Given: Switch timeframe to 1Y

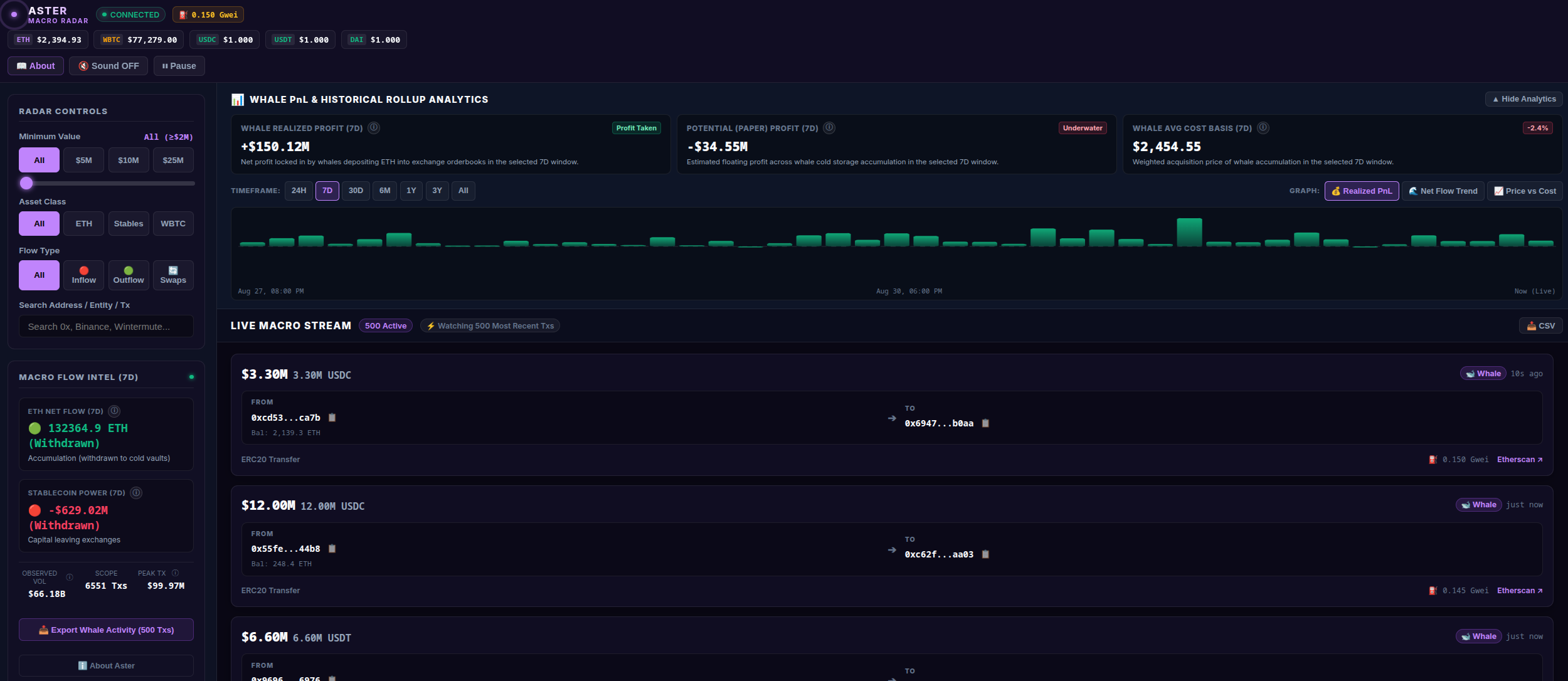Looking at the screenshot, I should click(411, 191).
